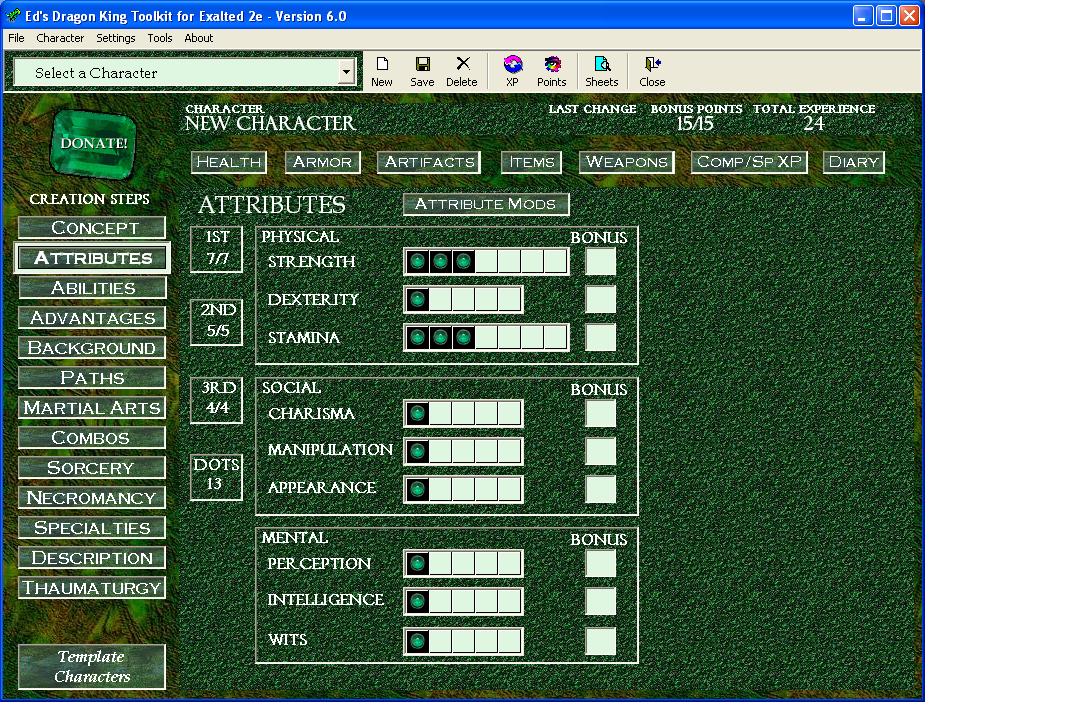Click the Wits bonus box
Viewport: 1089px width, 726px height.
(600, 641)
